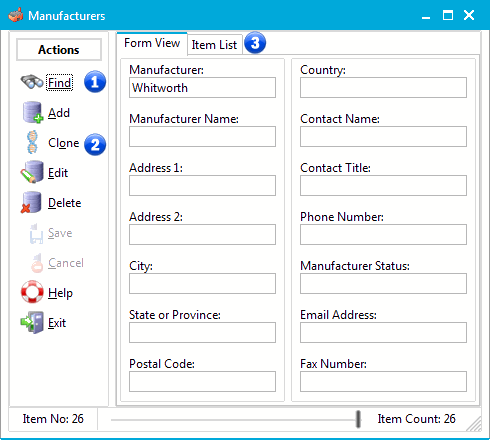Screen dimensions: 490x440
Task: Focus the Country input field
Action: tap(383, 88)
